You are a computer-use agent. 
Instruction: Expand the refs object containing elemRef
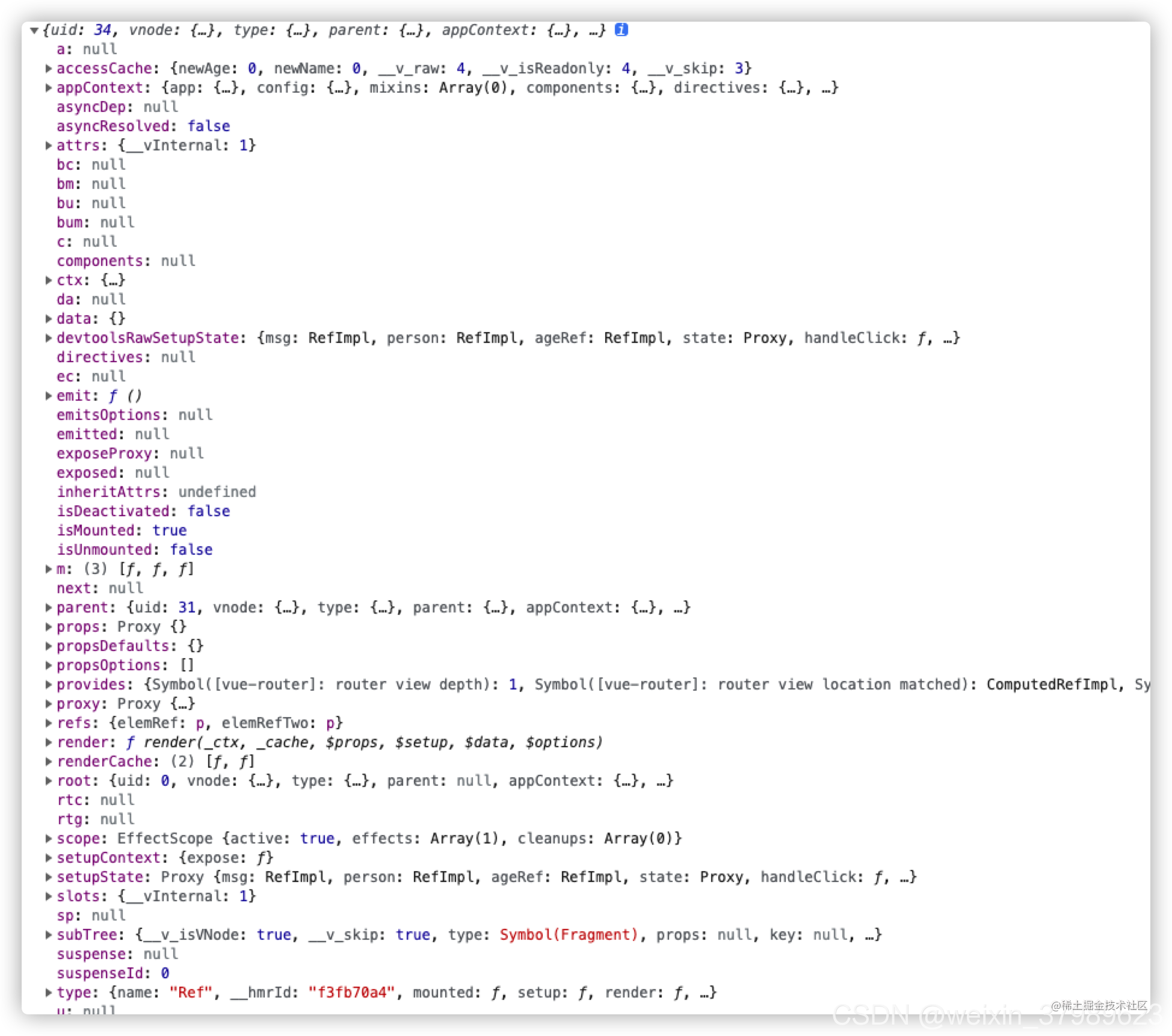[x=49, y=723]
